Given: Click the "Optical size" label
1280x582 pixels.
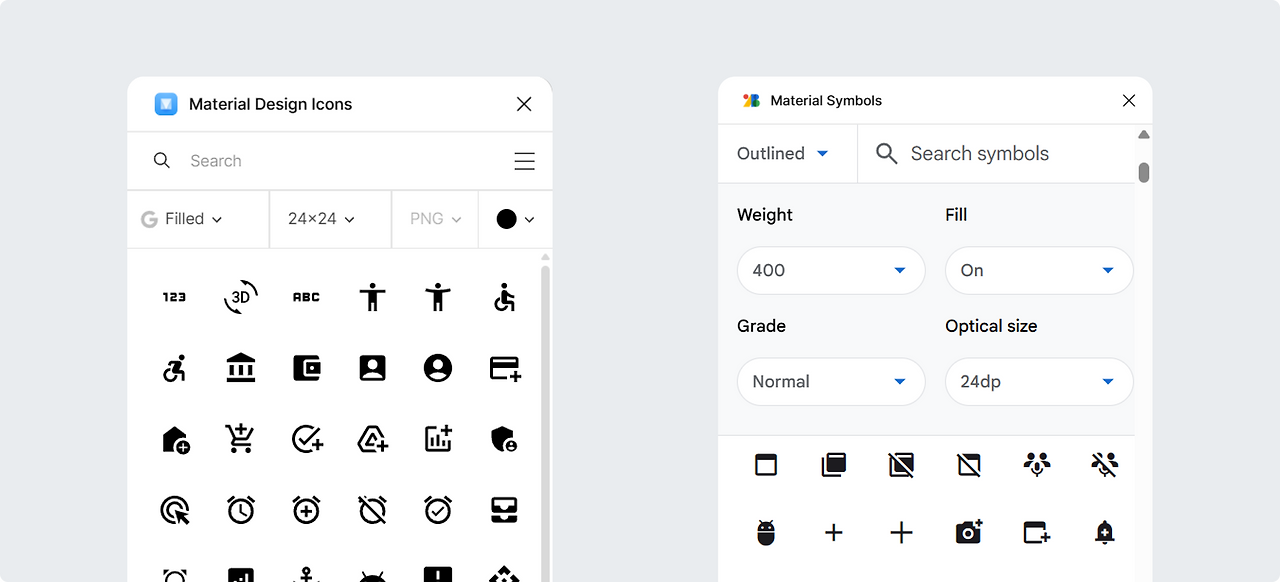Looking at the screenshot, I should tap(991, 326).
